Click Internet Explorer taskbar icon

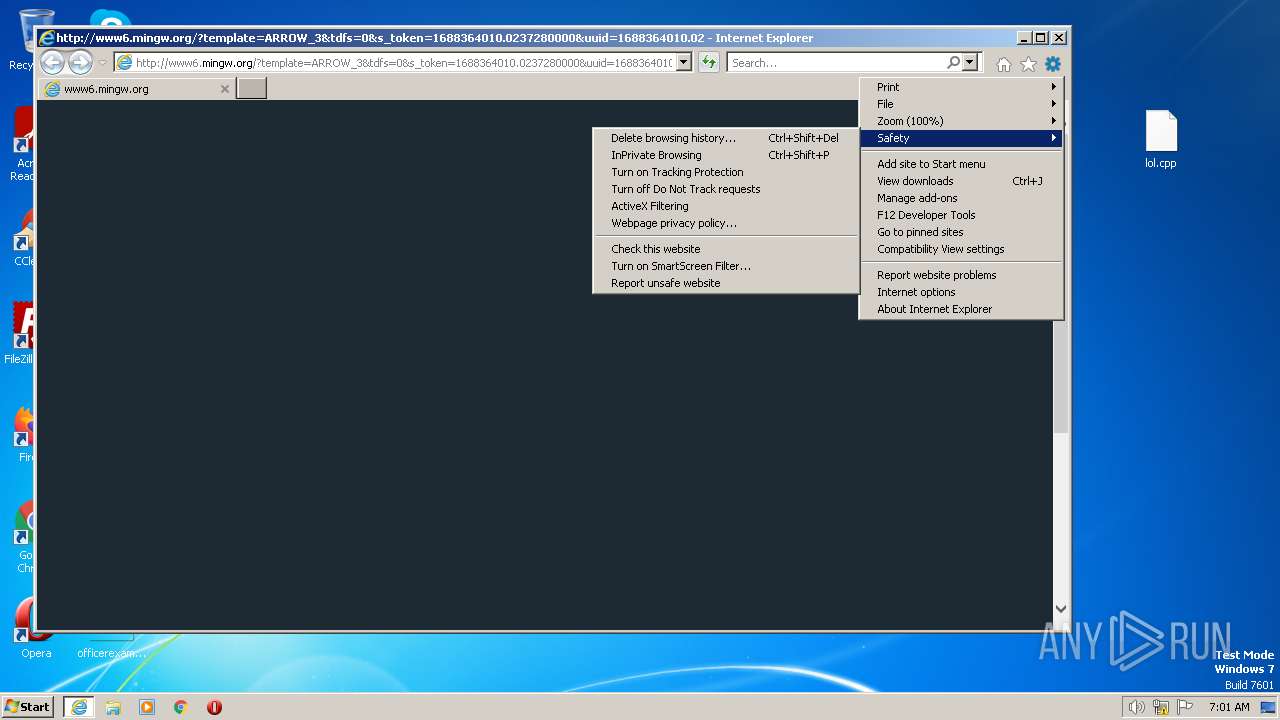79,707
